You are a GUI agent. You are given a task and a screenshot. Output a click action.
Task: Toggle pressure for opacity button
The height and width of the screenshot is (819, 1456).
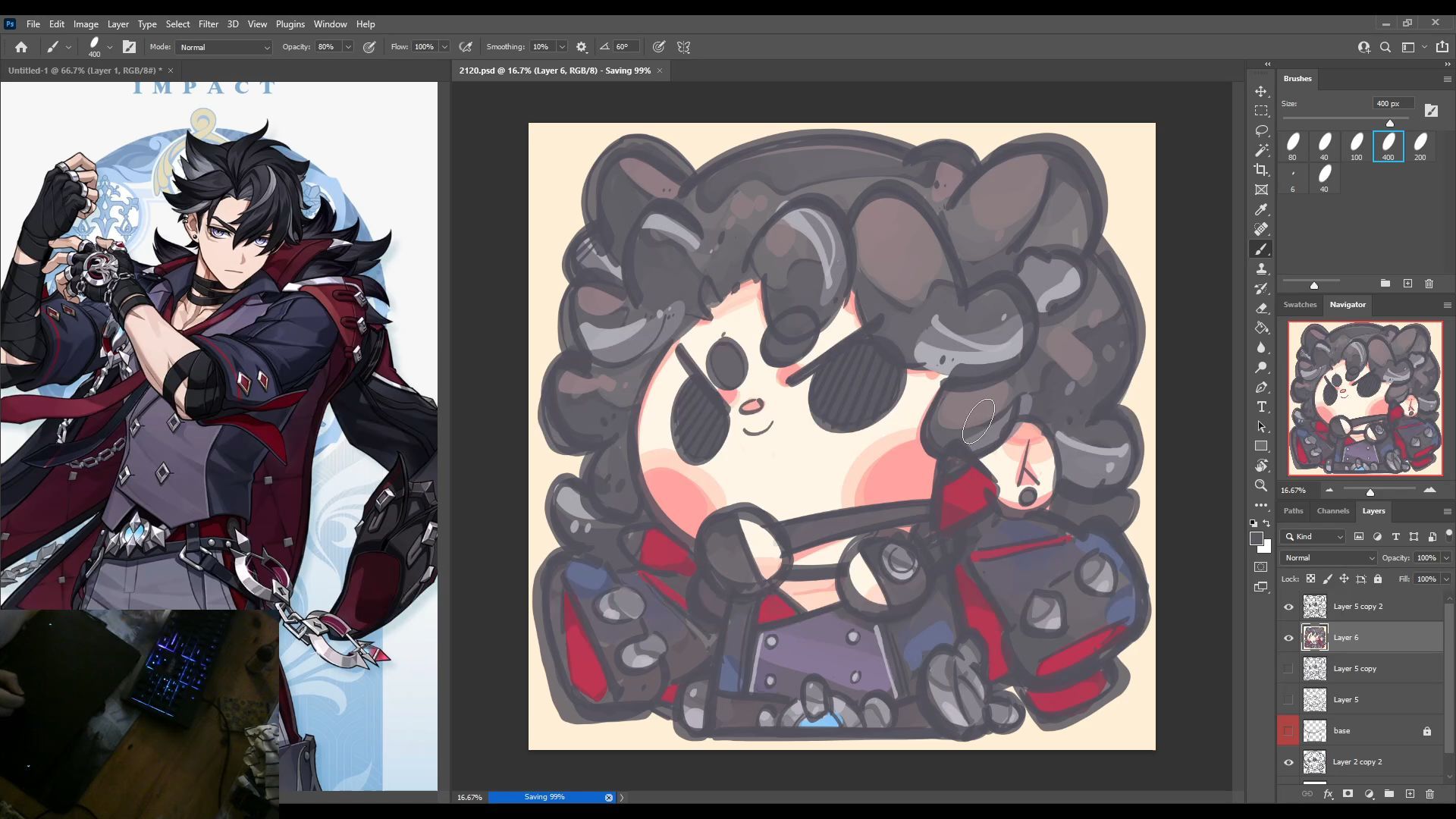pos(369,47)
